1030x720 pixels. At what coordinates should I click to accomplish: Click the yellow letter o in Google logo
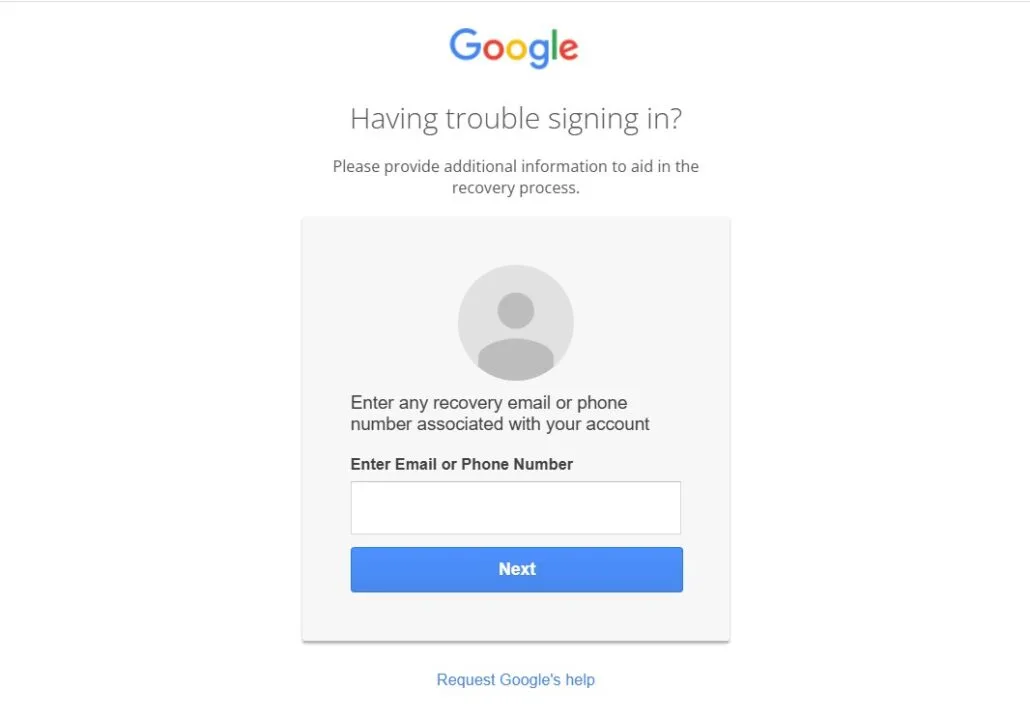[516, 49]
